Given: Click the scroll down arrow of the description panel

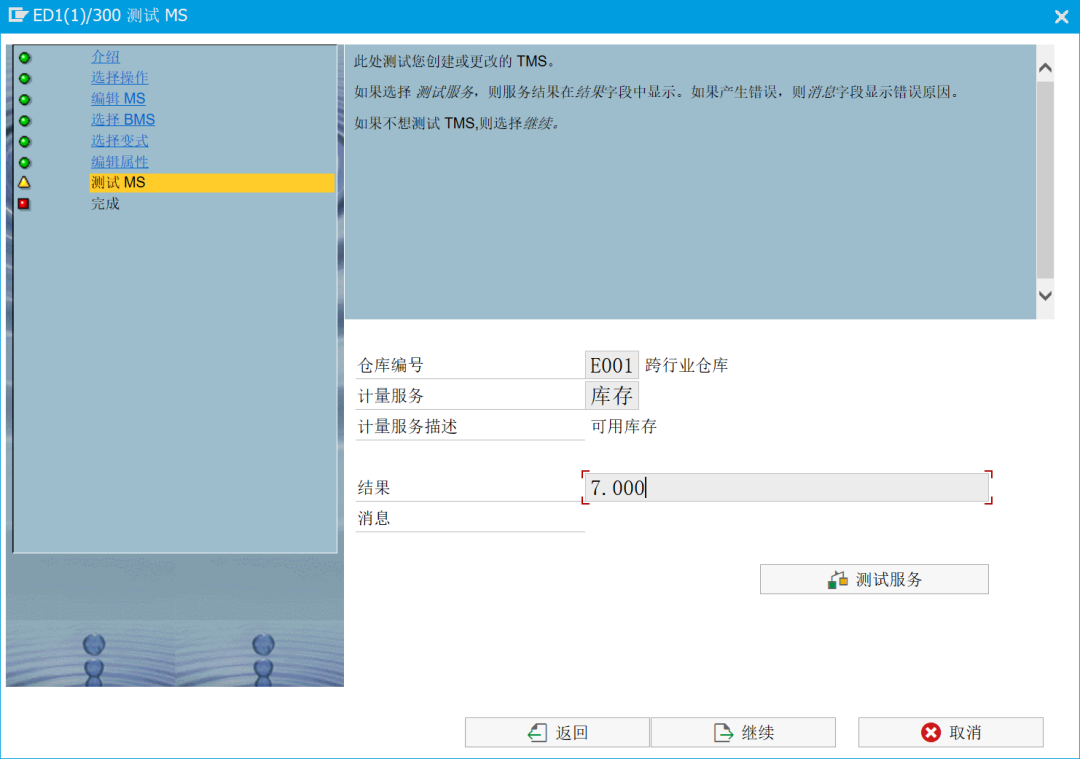Looking at the screenshot, I should [1045, 295].
